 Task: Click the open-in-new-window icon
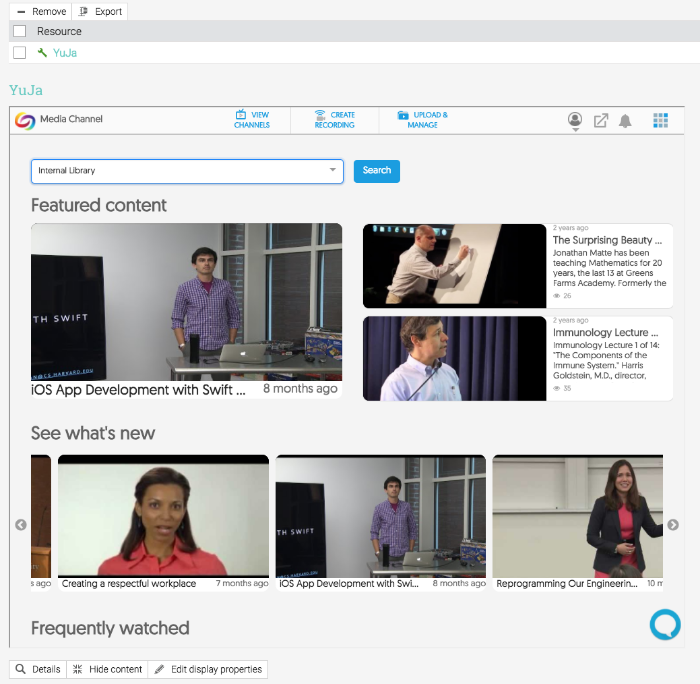(x=601, y=120)
